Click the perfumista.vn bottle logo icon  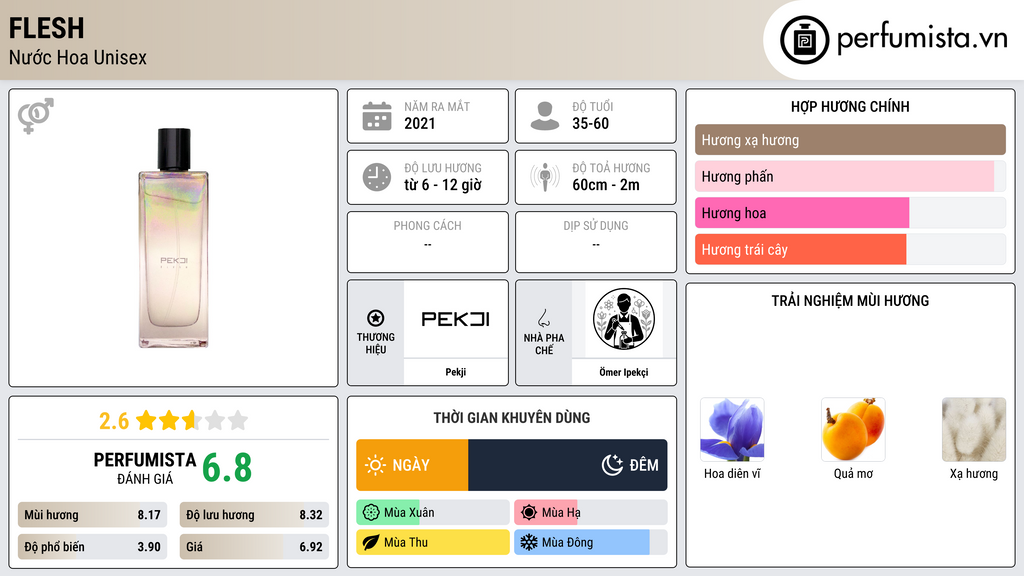pyautogui.click(x=804, y=40)
